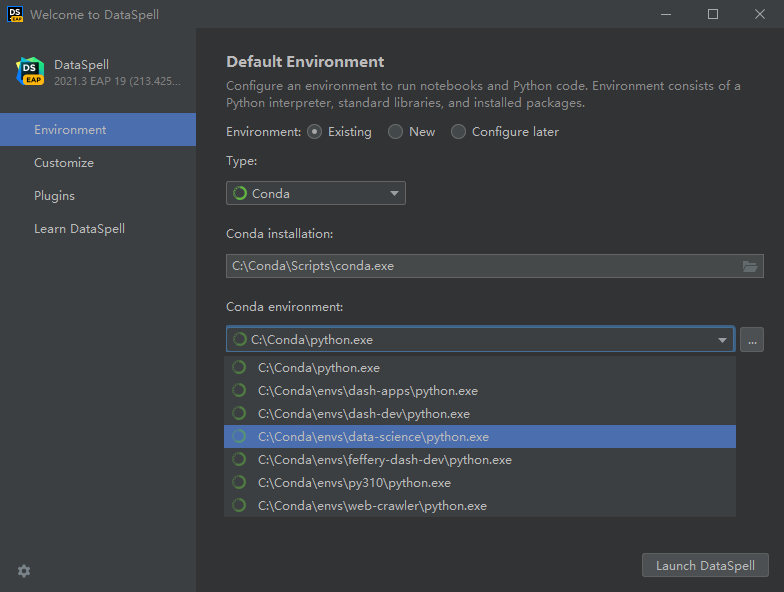784x592 pixels.
Task: Select the New environment radio button
Action: click(396, 132)
